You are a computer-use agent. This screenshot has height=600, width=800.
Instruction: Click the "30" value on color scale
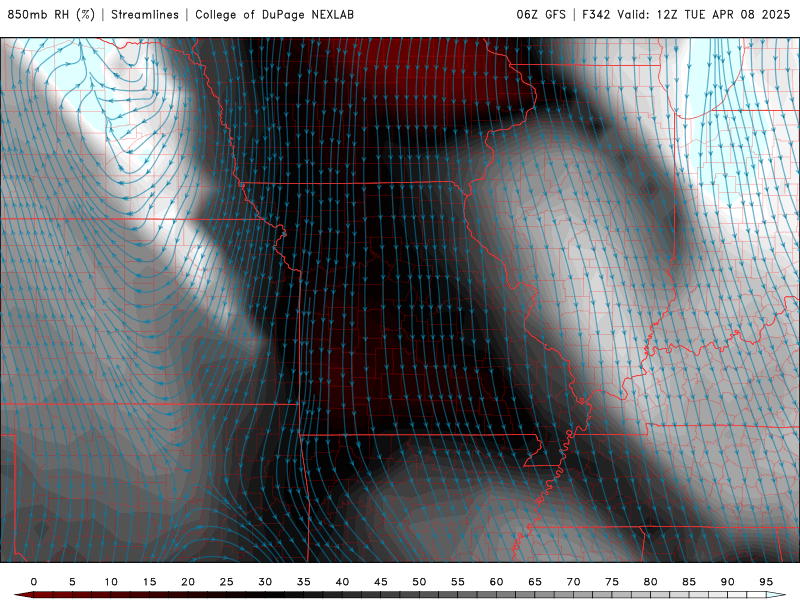click(265, 582)
